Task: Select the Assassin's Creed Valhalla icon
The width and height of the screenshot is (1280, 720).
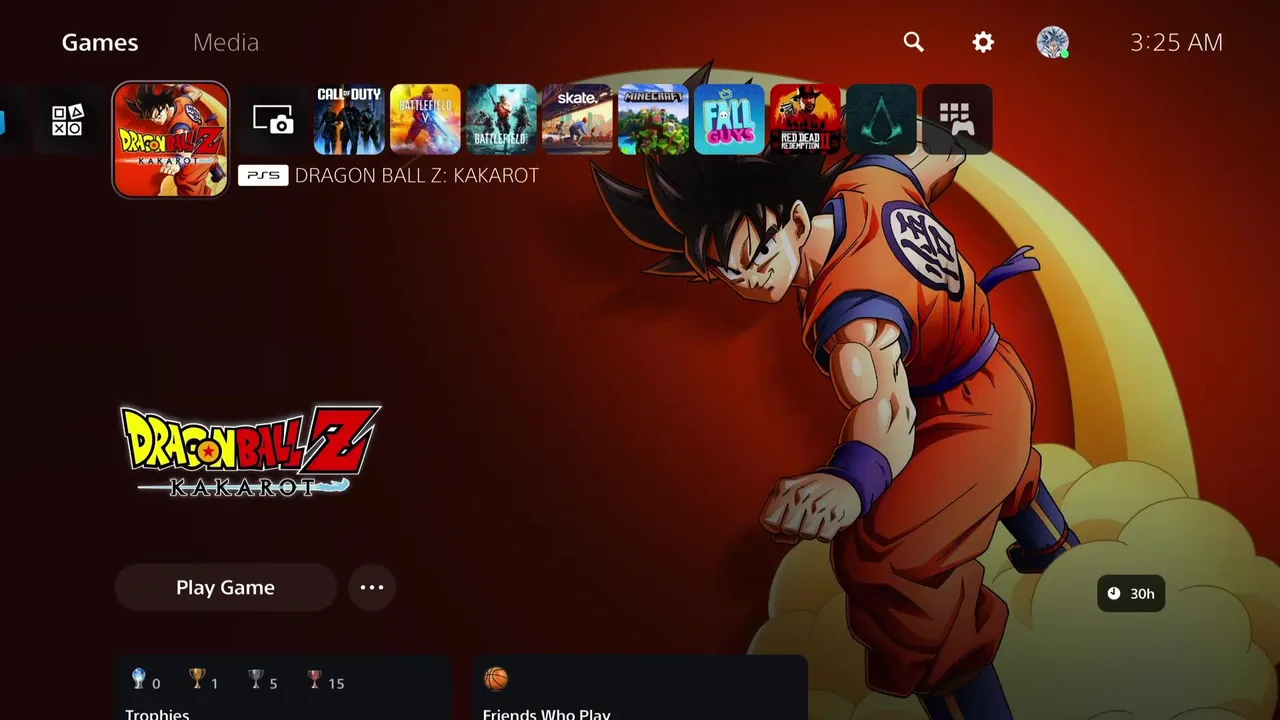Action: coord(881,120)
